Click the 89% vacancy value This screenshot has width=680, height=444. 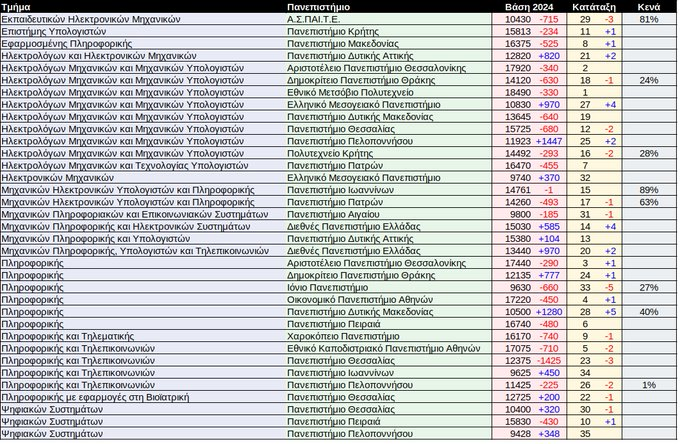point(649,190)
